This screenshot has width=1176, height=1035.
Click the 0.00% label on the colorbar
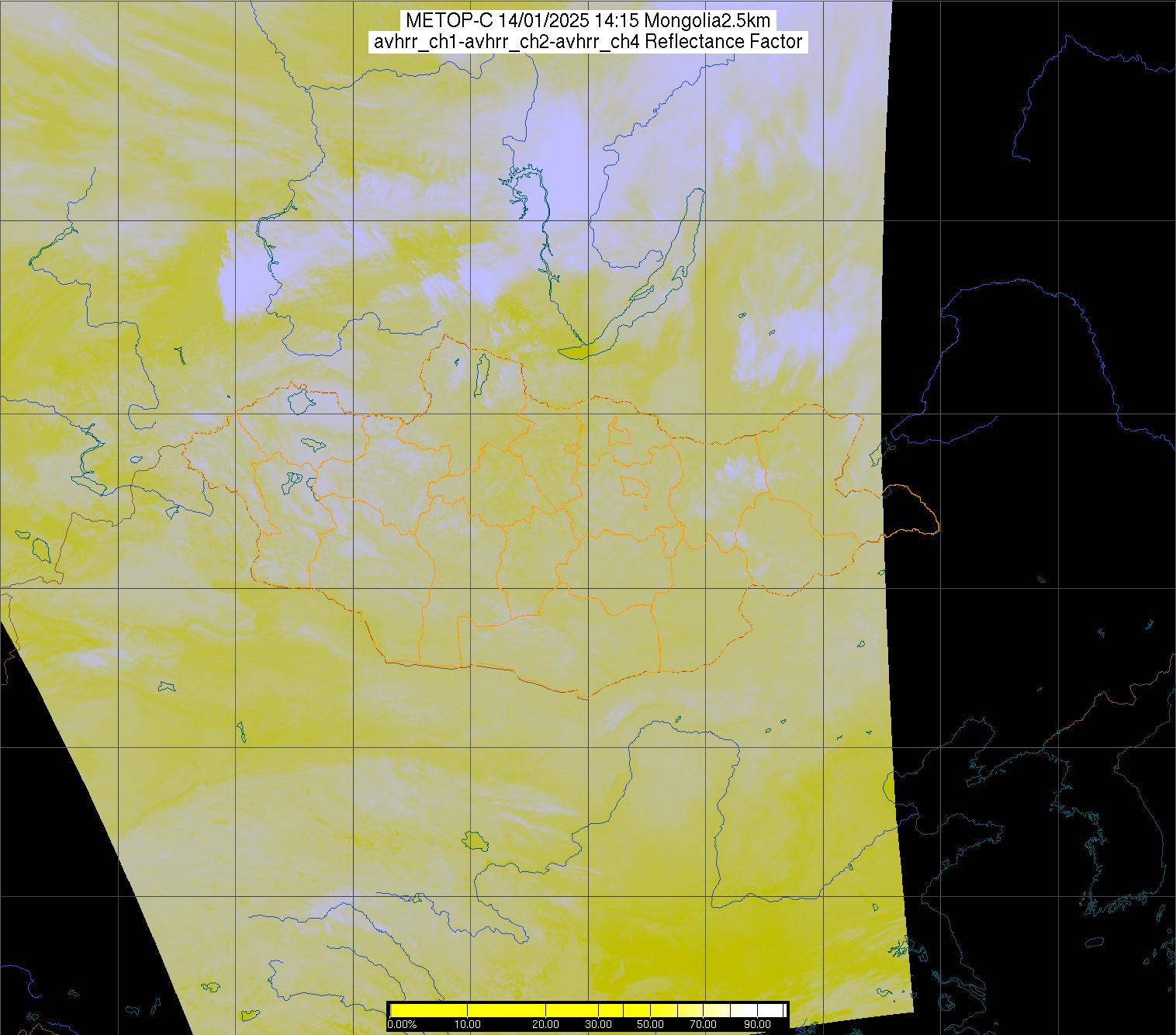pyautogui.click(x=402, y=1024)
